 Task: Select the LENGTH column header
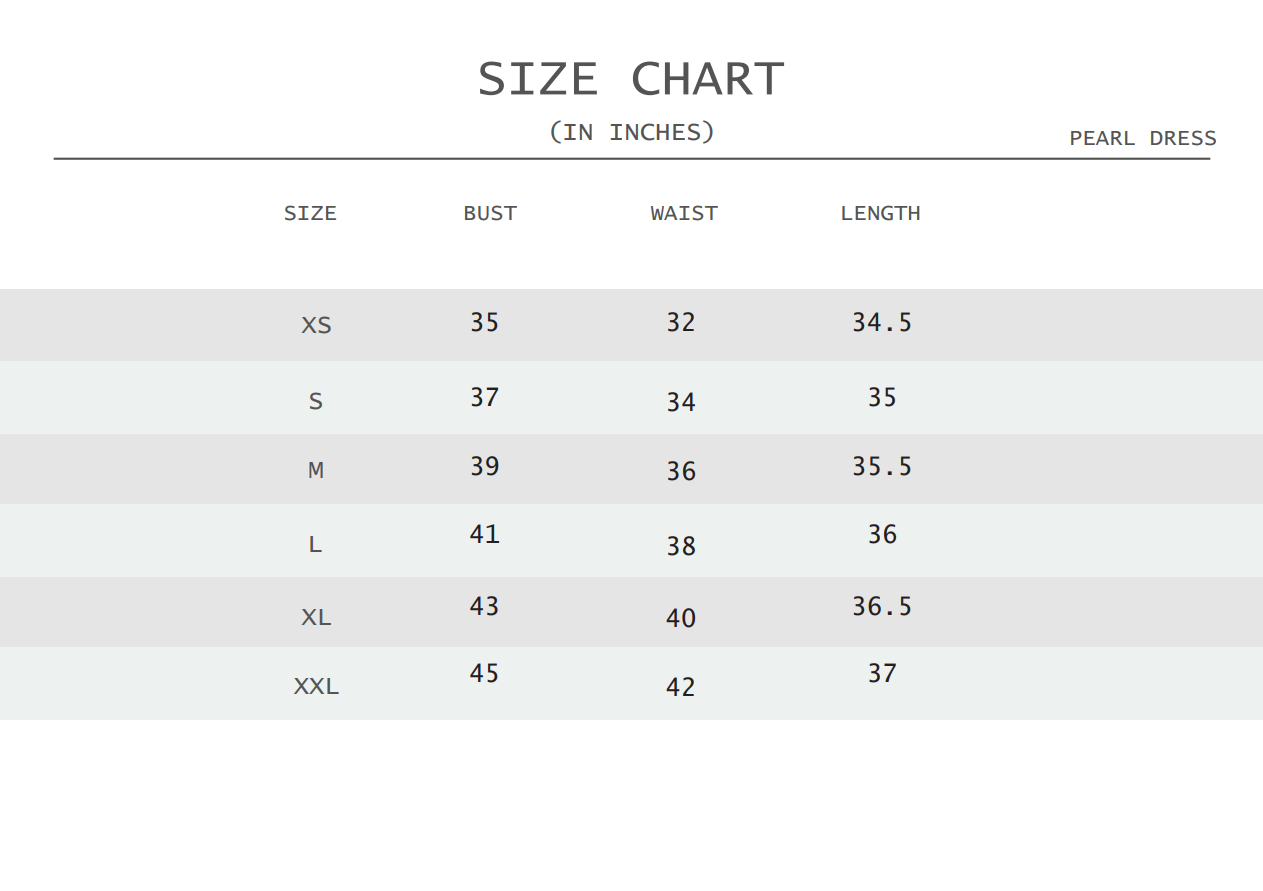(880, 213)
